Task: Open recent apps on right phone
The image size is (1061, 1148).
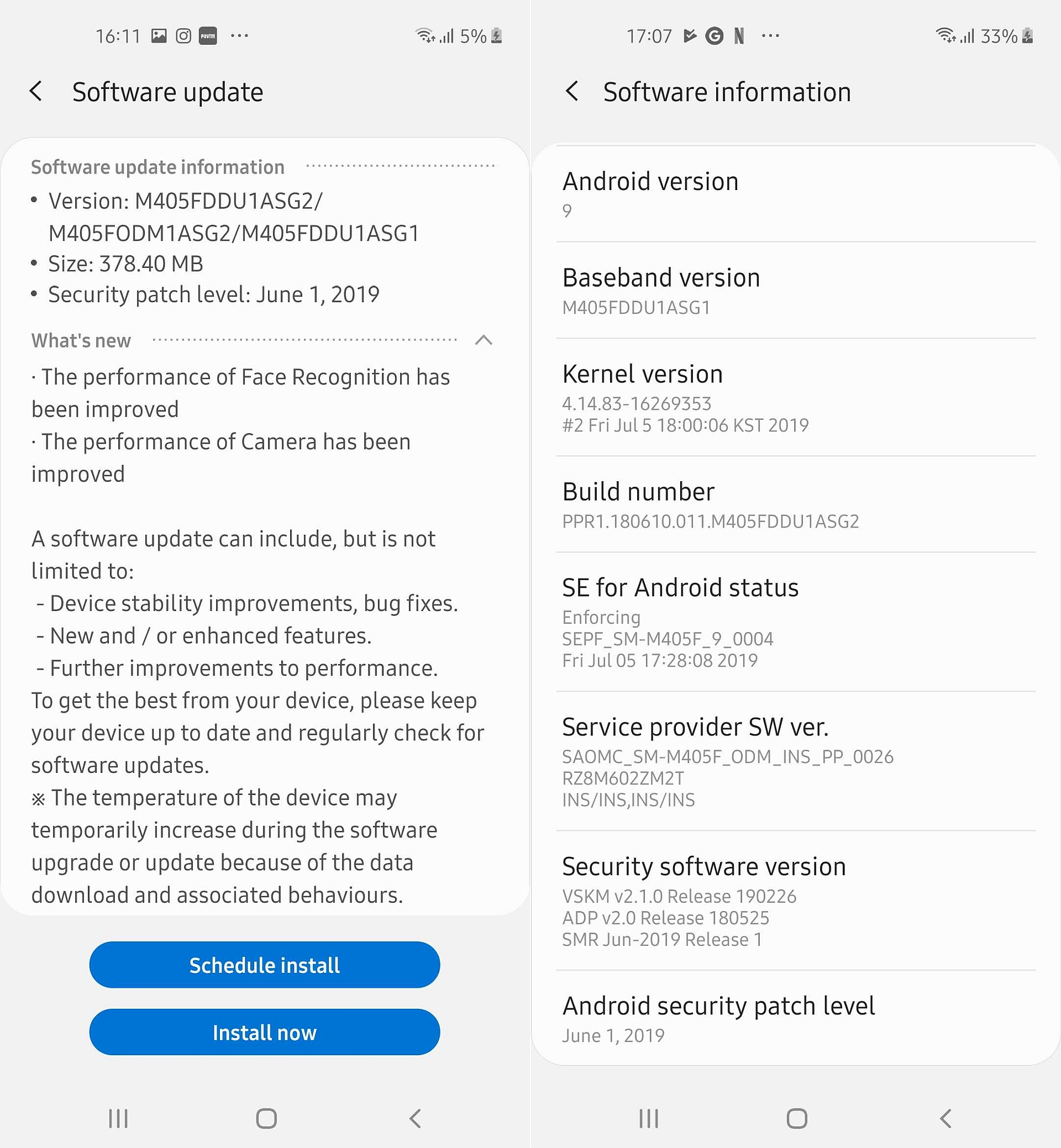Action: 649,1118
